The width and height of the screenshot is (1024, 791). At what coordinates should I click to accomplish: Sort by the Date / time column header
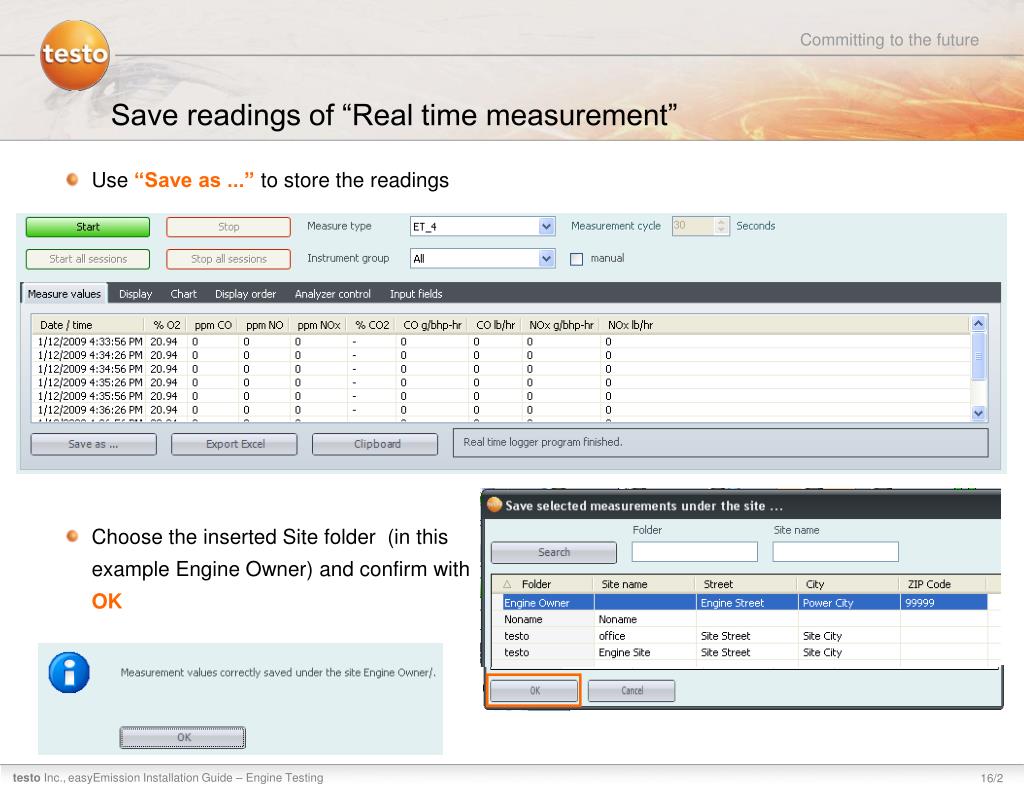[88, 325]
